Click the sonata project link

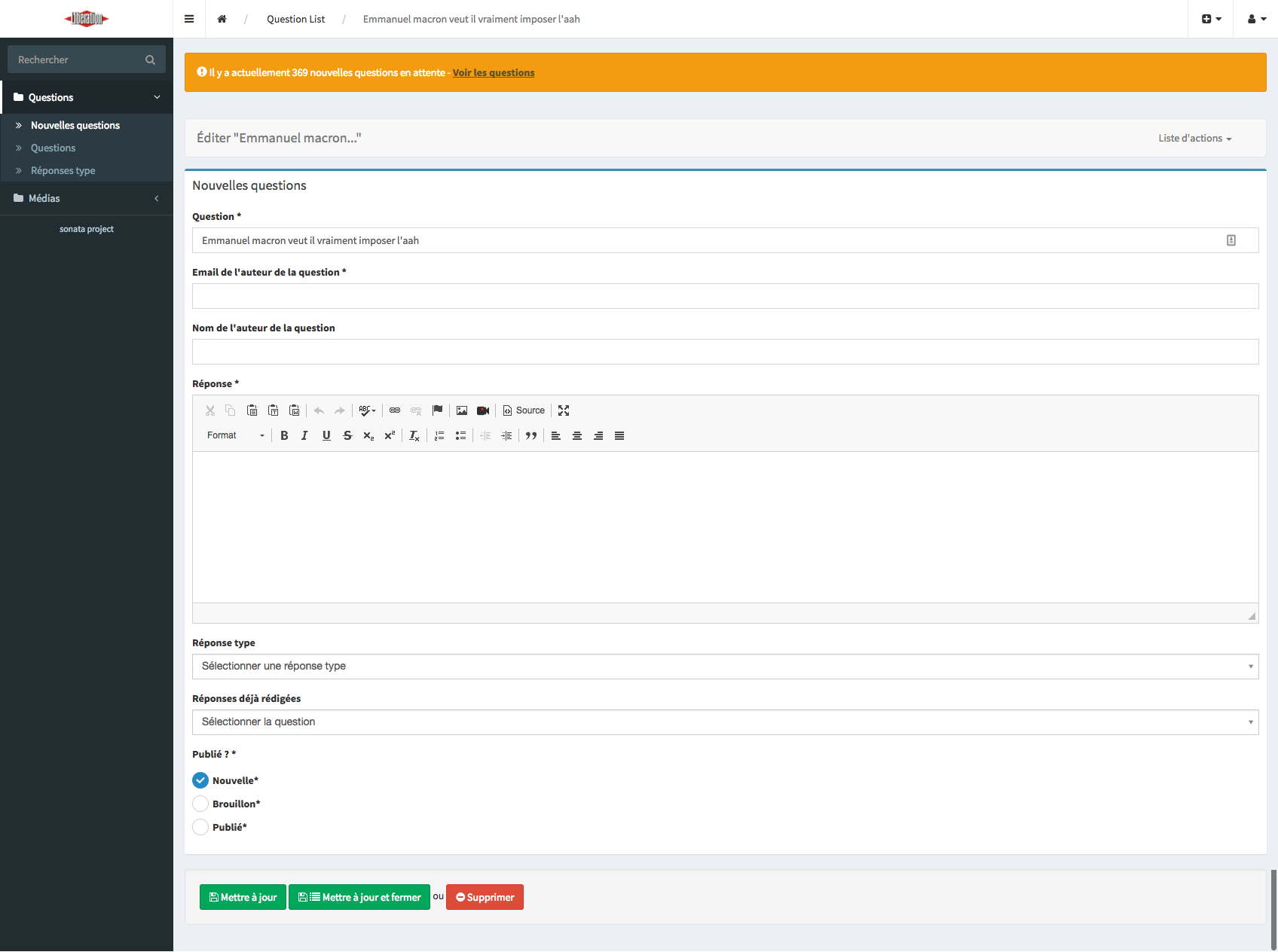pyautogui.click(x=87, y=229)
